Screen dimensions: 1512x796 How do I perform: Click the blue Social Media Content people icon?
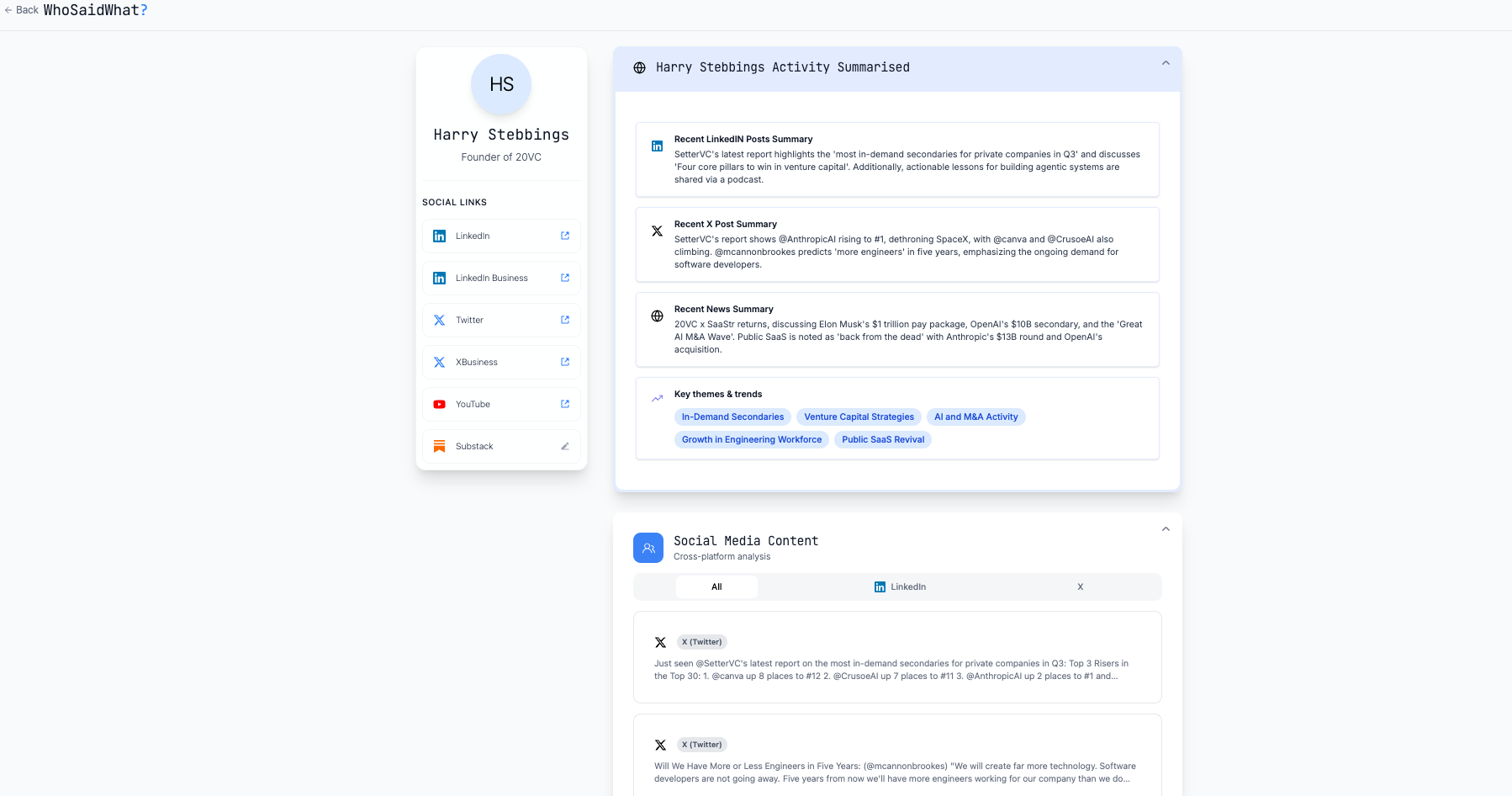point(648,548)
